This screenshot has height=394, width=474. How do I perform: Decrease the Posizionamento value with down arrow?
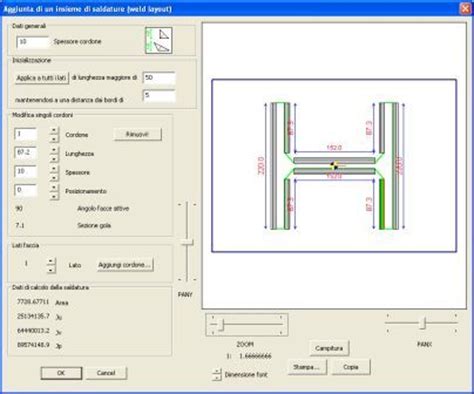pos(54,196)
